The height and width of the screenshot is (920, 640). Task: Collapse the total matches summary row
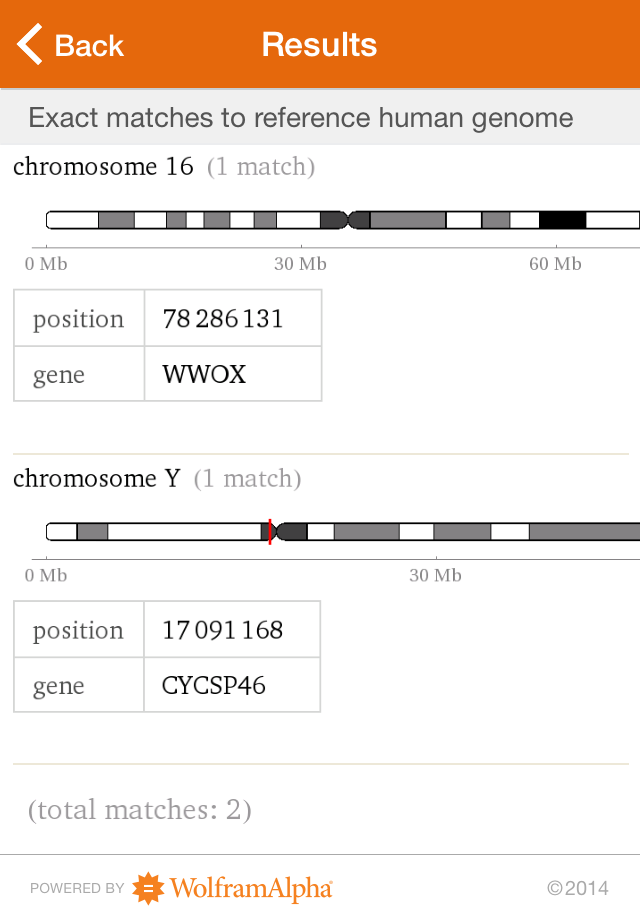139,810
